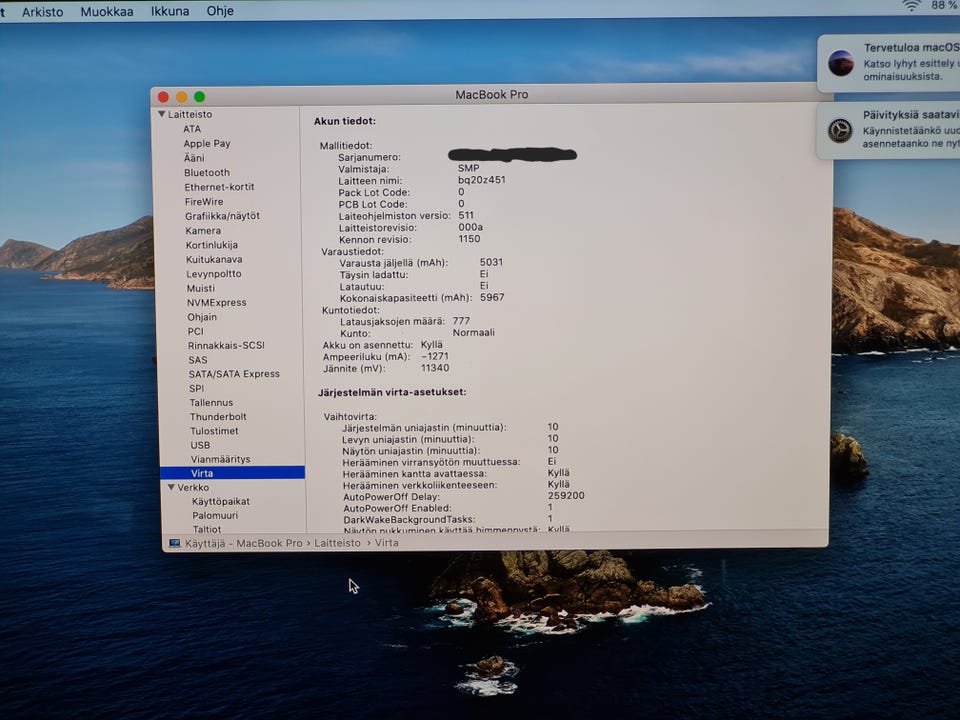Image resolution: width=960 pixels, height=720 pixels.
Task: Click the Wi-Fi icon in menu bar
Action: (x=911, y=6)
